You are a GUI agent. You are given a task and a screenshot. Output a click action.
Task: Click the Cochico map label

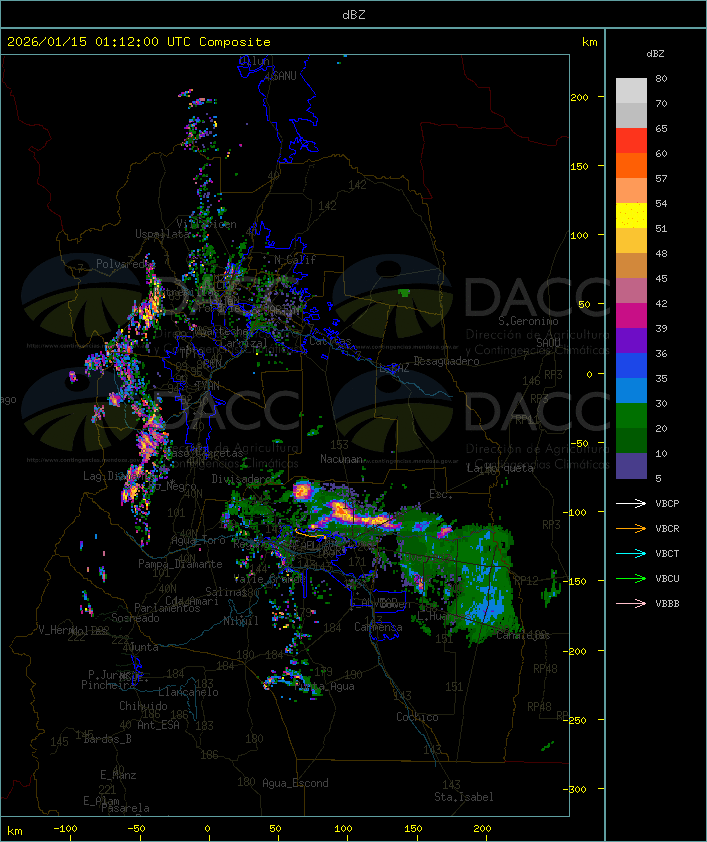pos(417,717)
